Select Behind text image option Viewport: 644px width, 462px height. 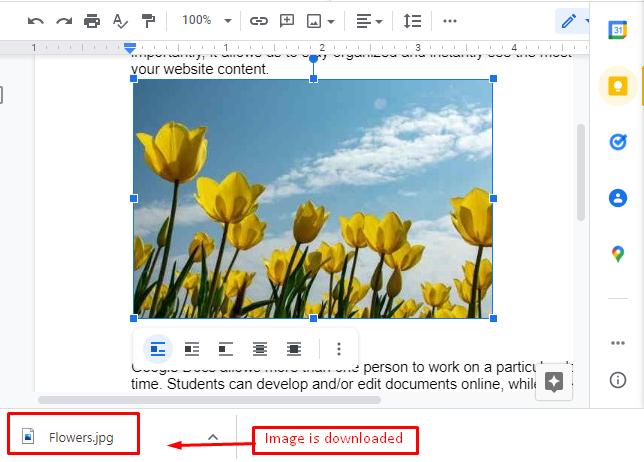pos(260,349)
